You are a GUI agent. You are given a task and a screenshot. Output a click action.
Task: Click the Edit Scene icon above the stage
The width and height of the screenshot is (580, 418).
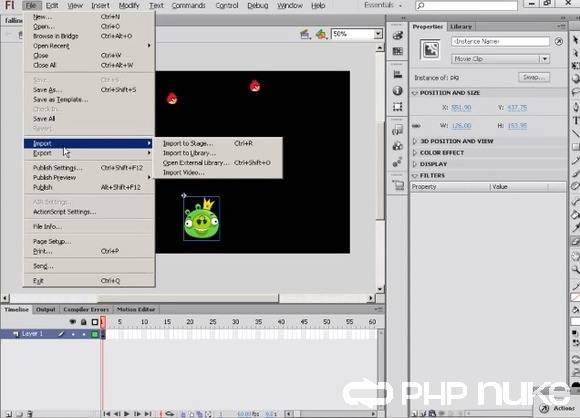305,34
